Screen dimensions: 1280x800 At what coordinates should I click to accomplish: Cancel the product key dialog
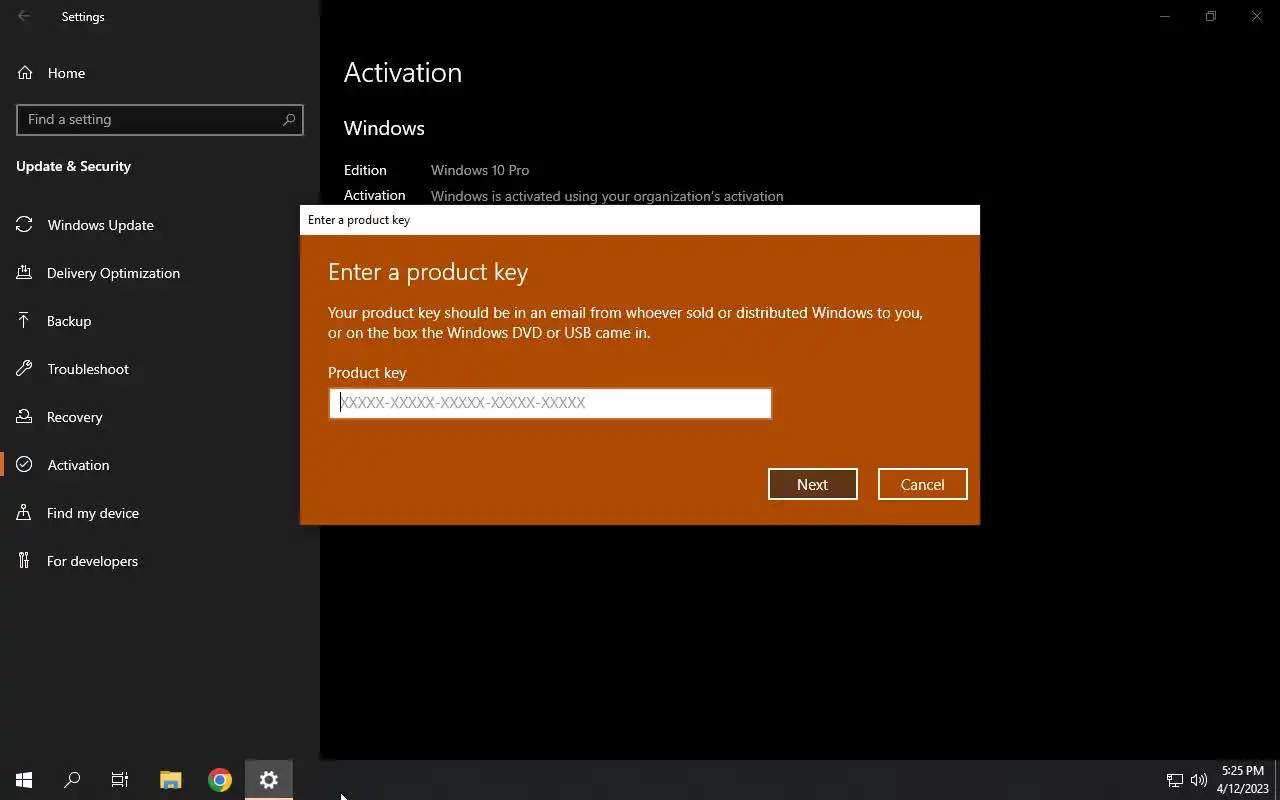(x=922, y=484)
